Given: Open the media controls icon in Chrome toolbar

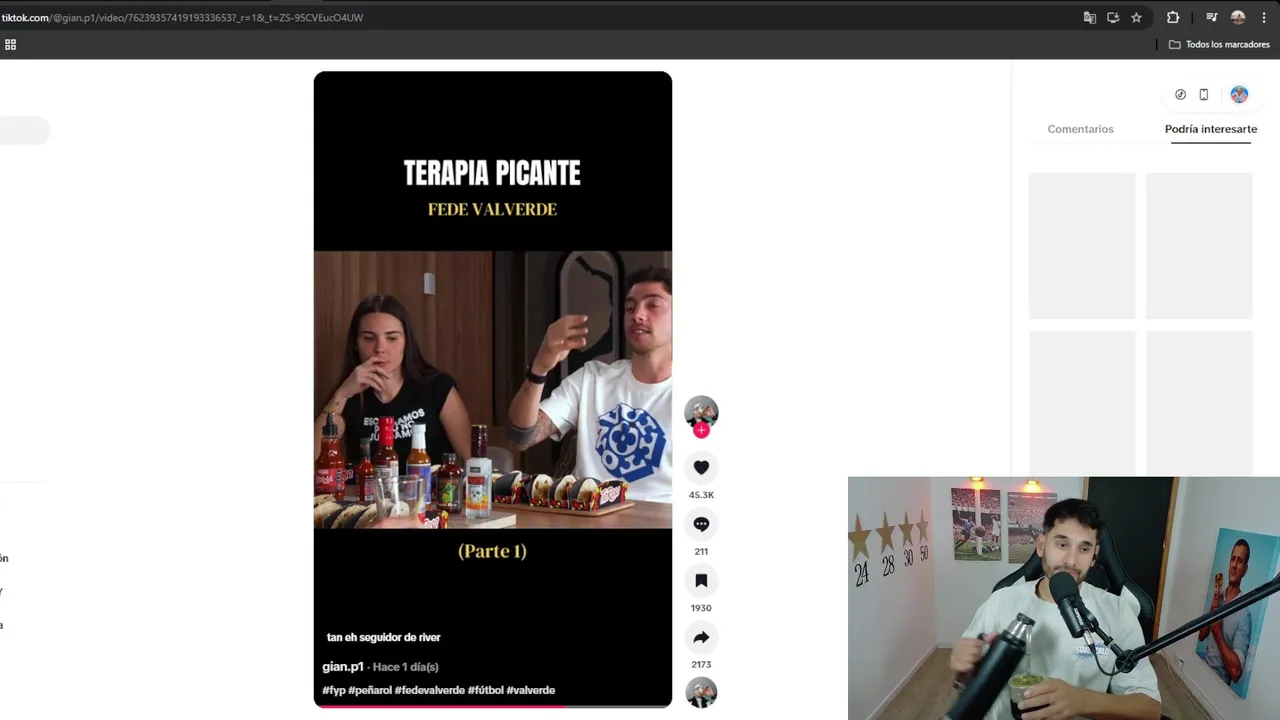Looking at the screenshot, I should coord(1211,17).
